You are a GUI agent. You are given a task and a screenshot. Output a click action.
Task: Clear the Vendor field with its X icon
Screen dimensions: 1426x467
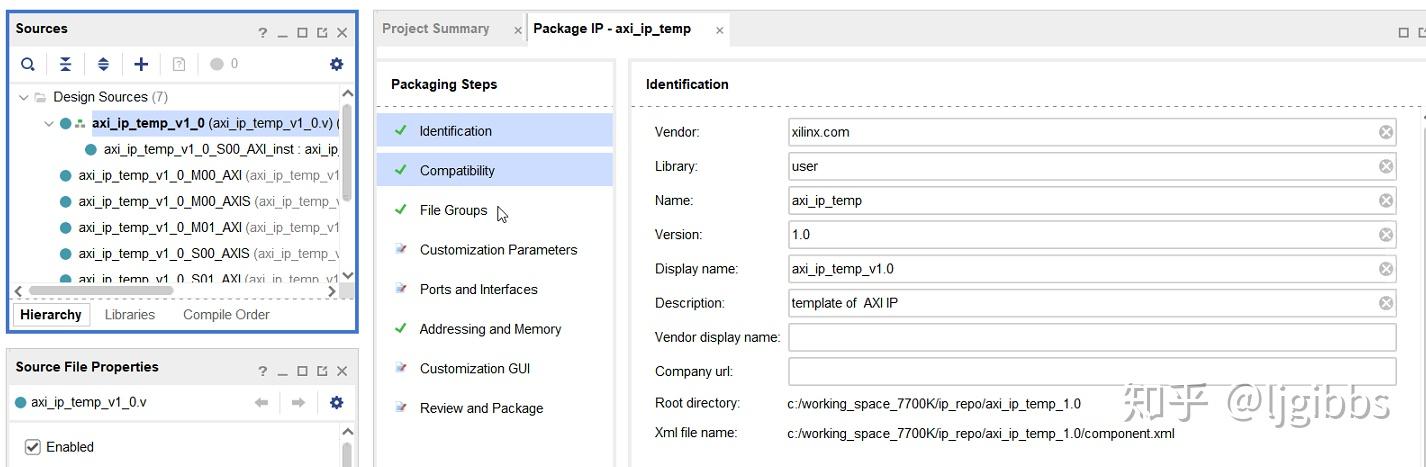[x=1386, y=132]
